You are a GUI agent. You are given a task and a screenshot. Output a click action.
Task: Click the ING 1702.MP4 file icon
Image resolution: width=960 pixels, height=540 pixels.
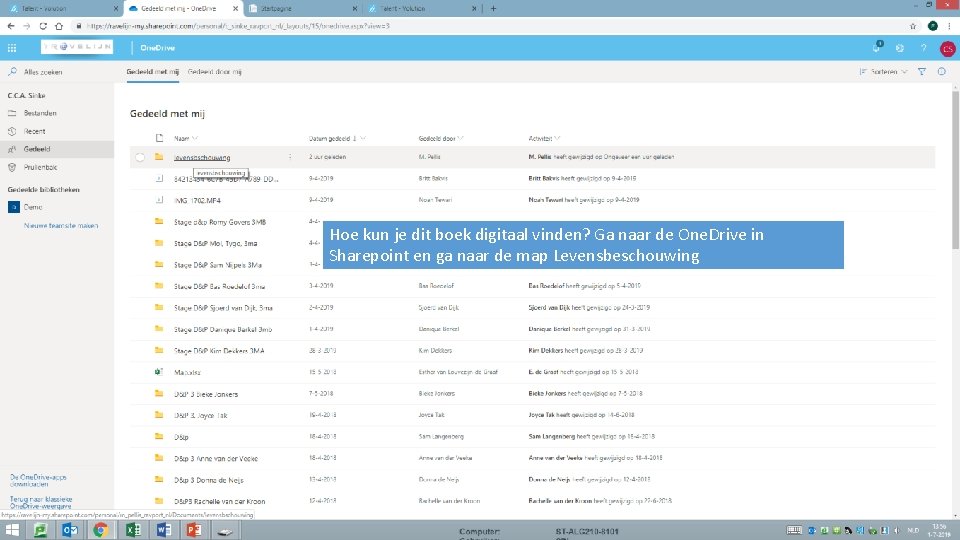point(159,200)
